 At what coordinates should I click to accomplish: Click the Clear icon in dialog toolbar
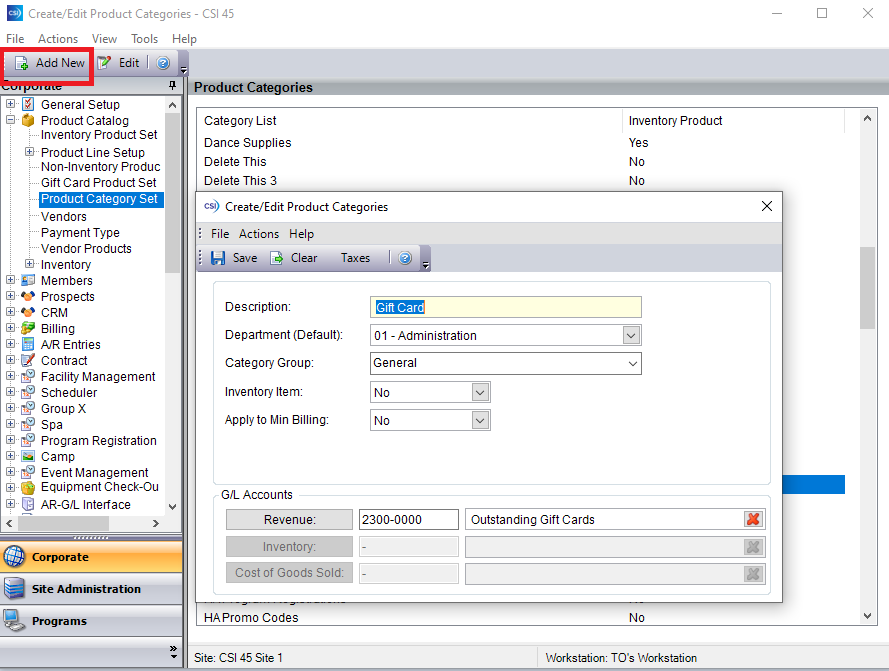coord(277,258)
